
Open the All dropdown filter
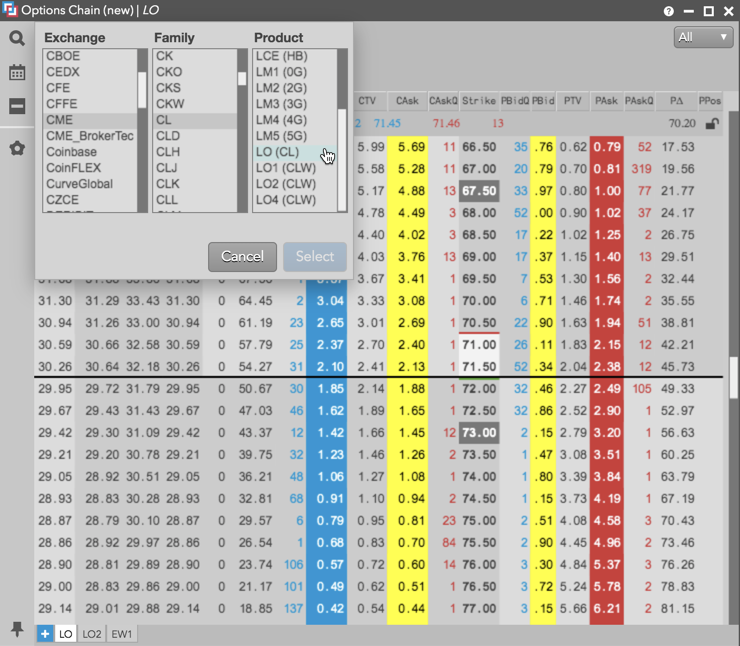point(704,37)
